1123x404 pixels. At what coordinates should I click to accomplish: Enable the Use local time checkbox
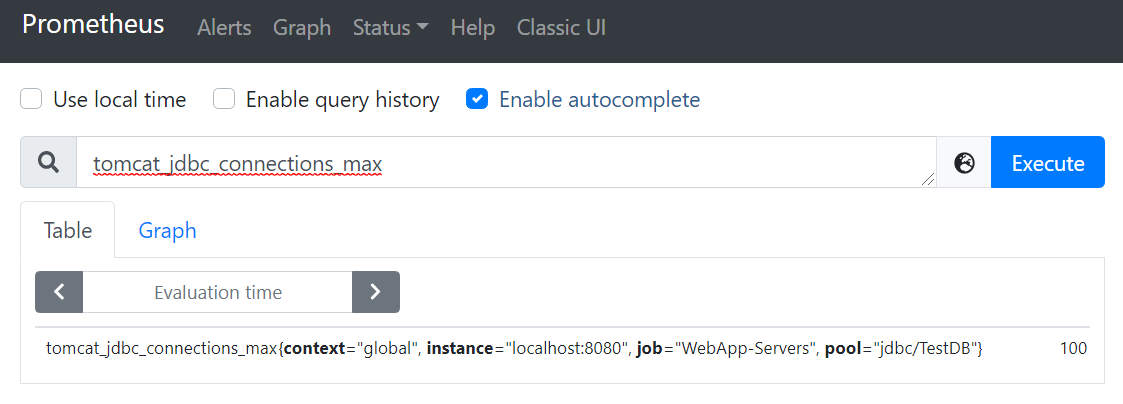31,100
